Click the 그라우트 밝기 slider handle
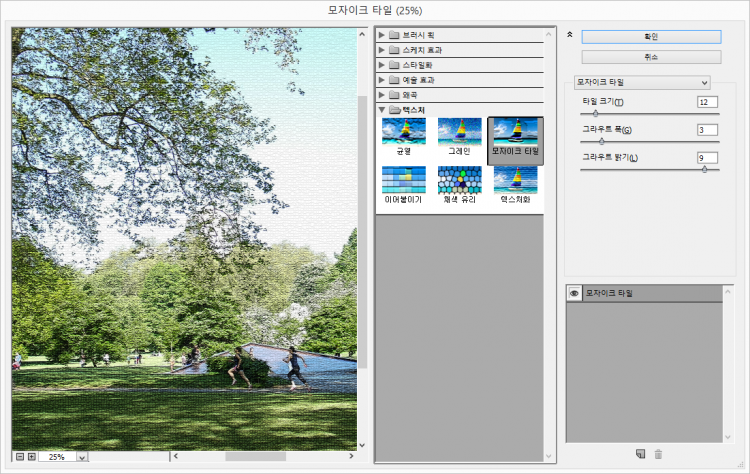The width and height of the screenshot is (750, 474). tap(704, 169)
